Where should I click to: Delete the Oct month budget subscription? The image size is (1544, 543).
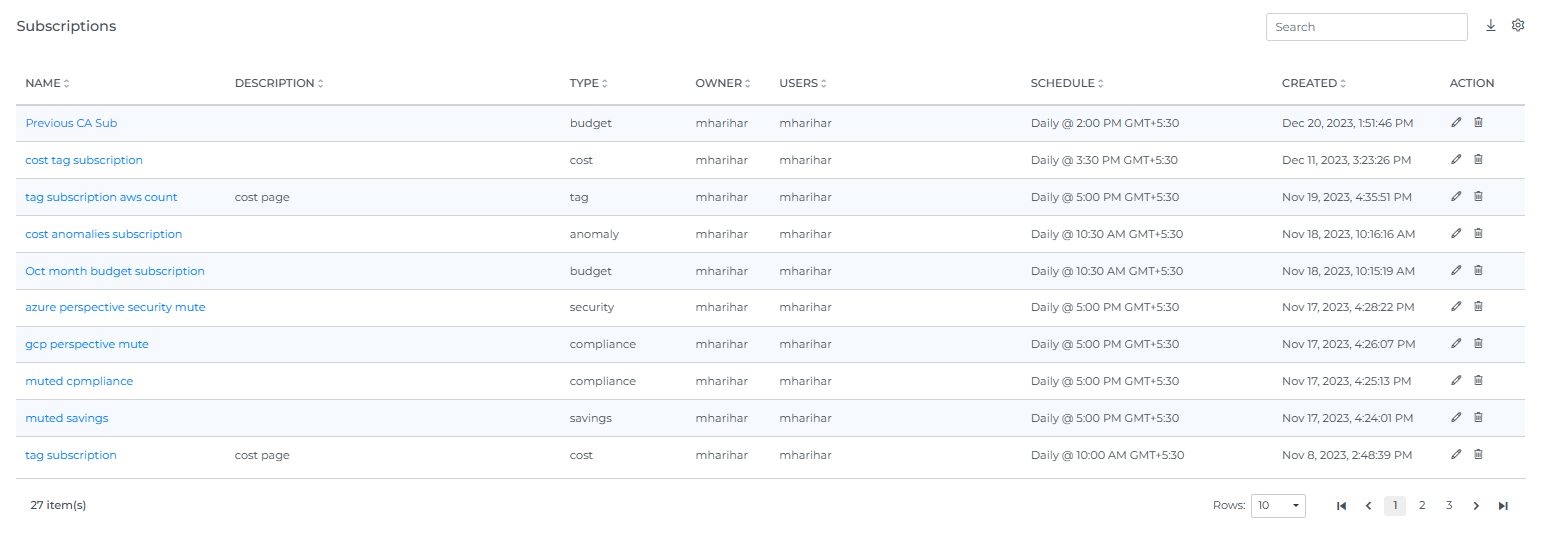click(1478, 271)
